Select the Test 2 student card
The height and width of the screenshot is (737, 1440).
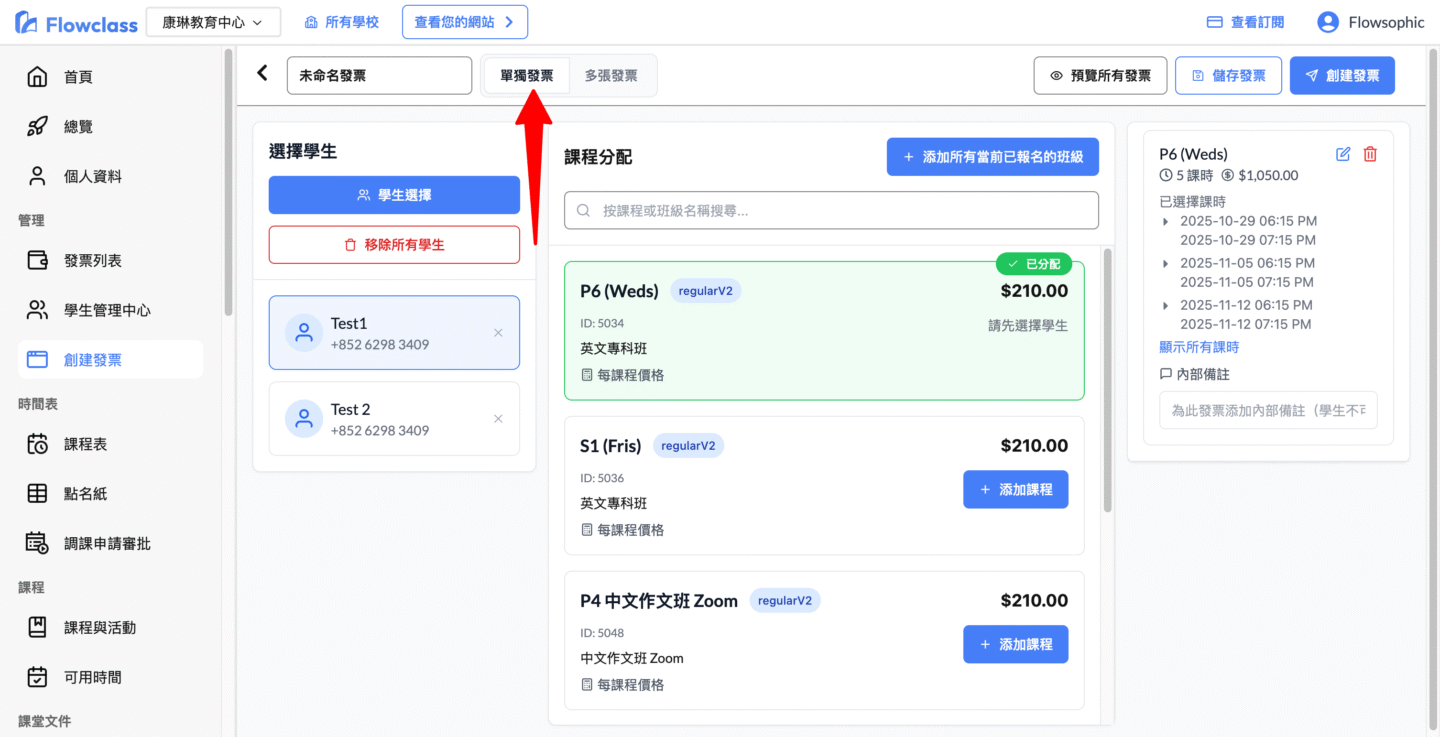[x=394, y=419]
